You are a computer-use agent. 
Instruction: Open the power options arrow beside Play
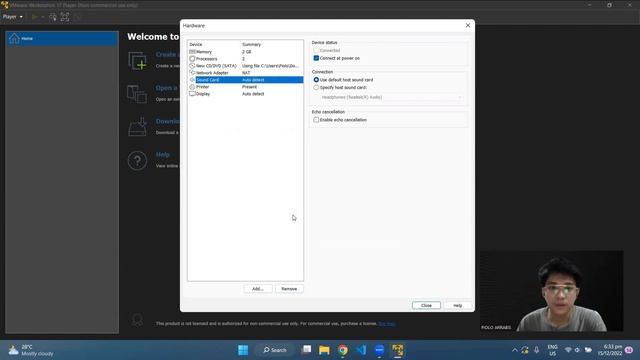click(42, 17)
